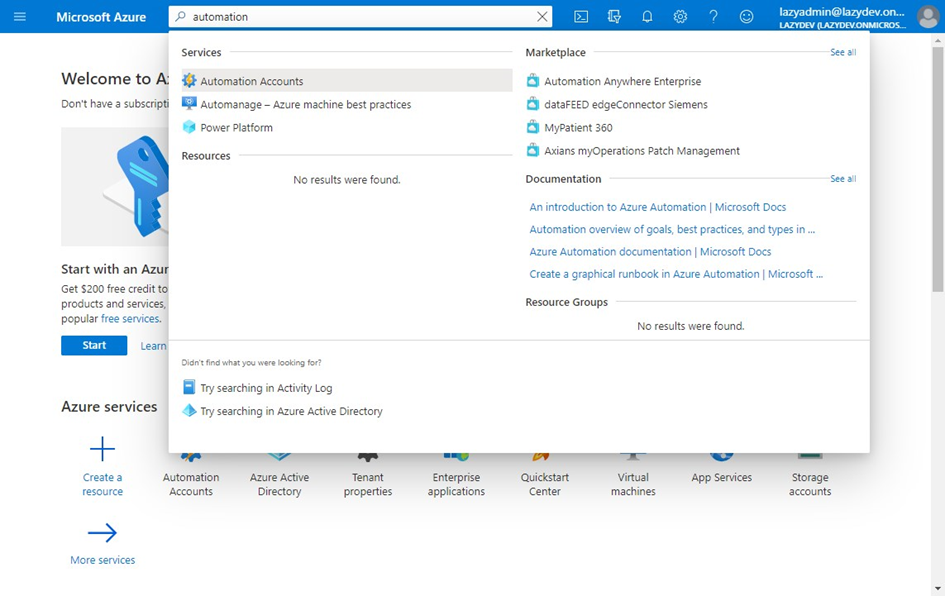This screenshot has width=945, height=596.
Task: Open An introduction to Azure Automation doc
Action: click(658, 207)
